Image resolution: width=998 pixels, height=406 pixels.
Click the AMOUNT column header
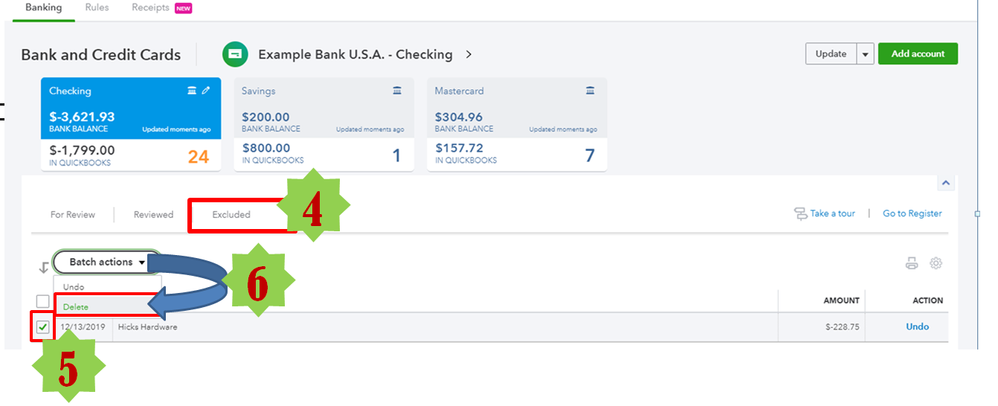pyautogui.click(x=841, y=300)
